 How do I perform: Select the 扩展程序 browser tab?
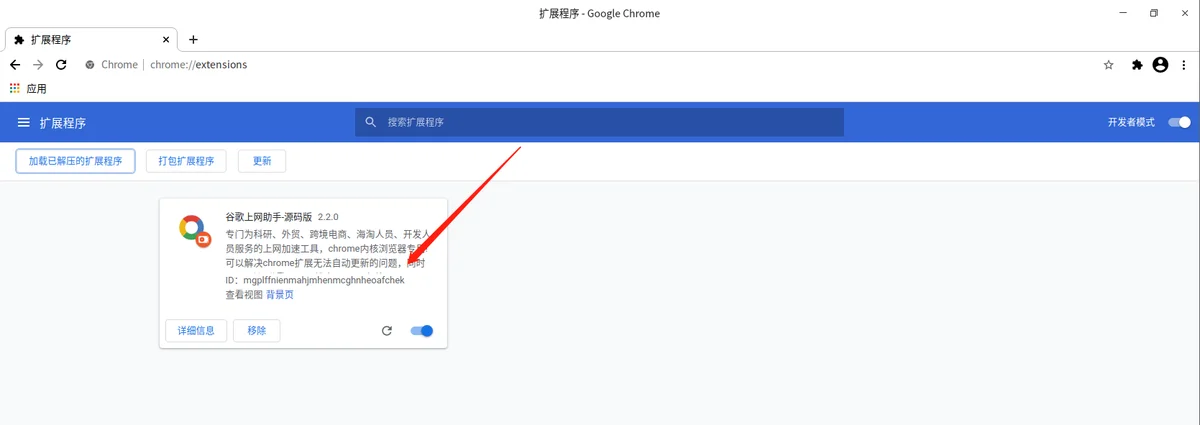(x=90, y=40)
